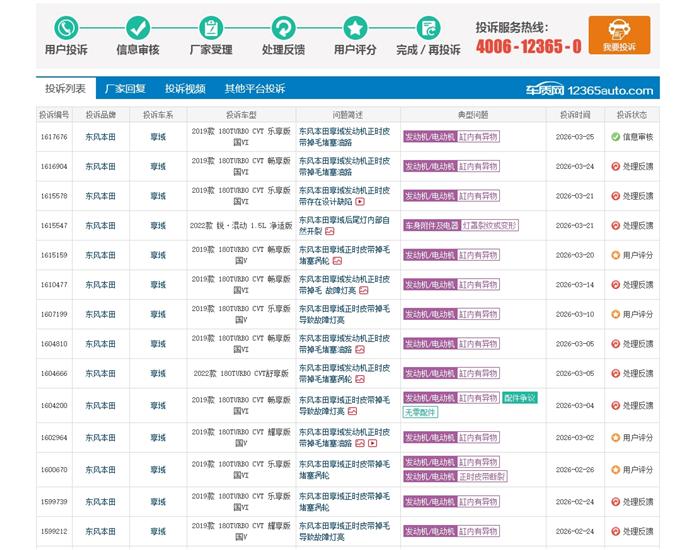Open the 投诉视频 tab
Image resolution: width=700 pixels, height=550 pixels.
(185, 88)
